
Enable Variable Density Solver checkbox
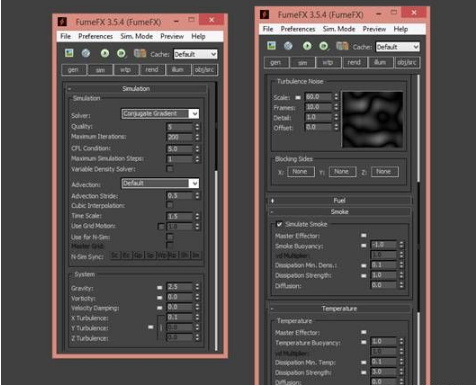(170, 169)
